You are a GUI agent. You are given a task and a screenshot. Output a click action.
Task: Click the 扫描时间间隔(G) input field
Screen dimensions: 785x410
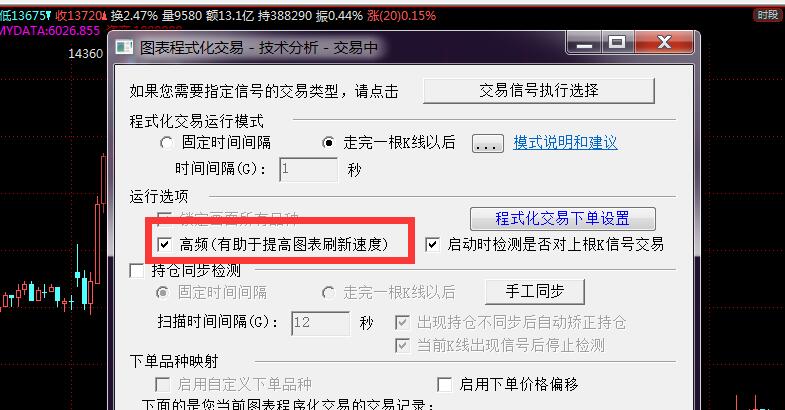[x=320, y=323]
